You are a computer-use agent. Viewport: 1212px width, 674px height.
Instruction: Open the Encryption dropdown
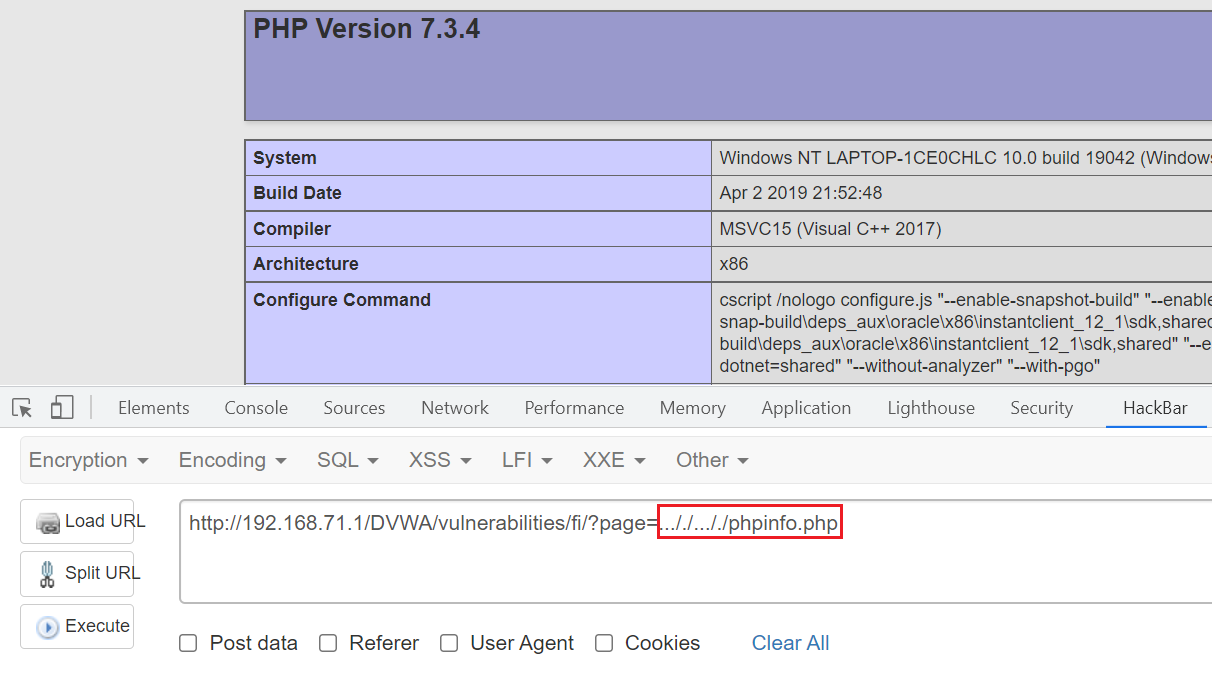point(87,460)
